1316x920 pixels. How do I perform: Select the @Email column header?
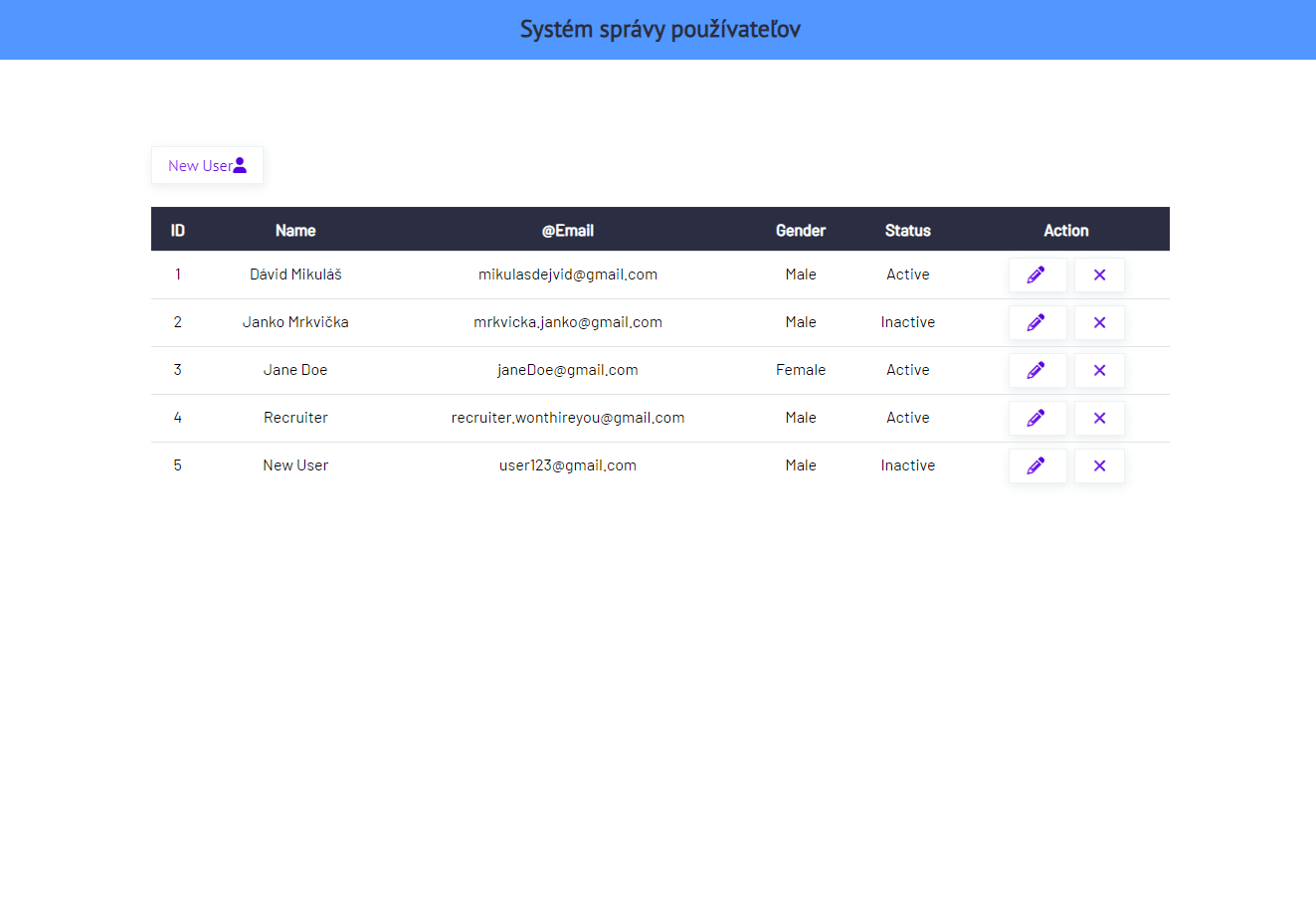pyautogui.click(x=567, y=231)
